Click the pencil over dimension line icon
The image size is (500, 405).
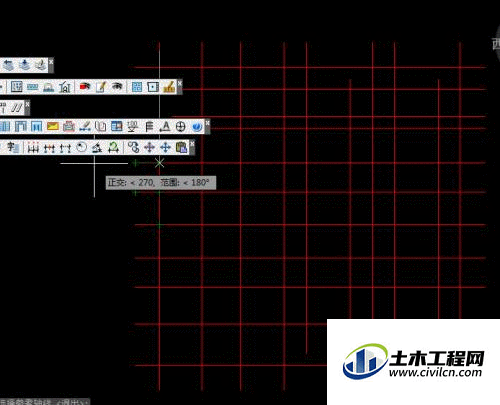(x=85, y=126)
